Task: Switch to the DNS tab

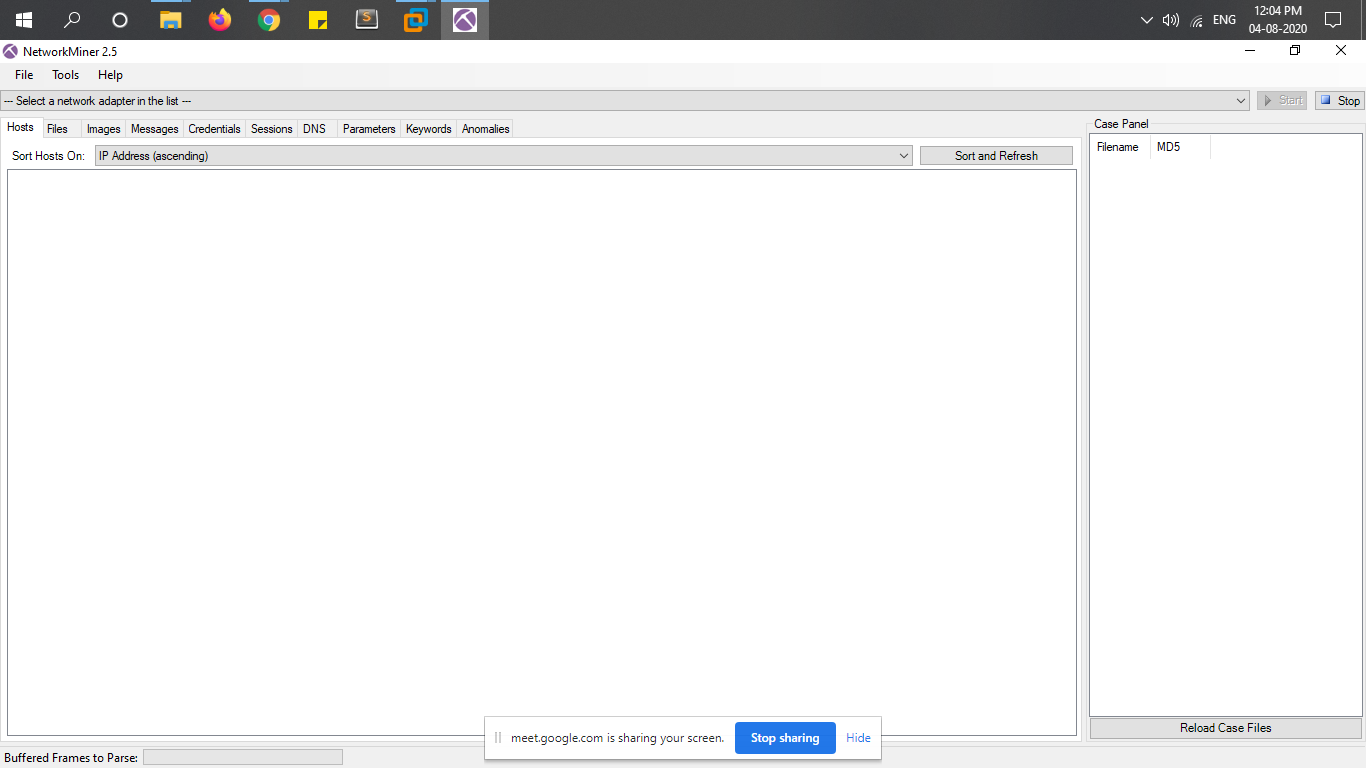Action: click(314, 129)
